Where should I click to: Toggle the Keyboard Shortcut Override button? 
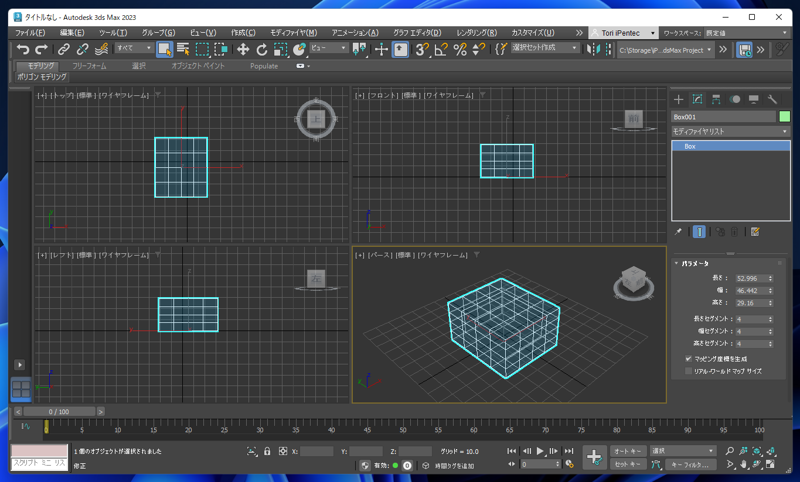tap(401, 49)
